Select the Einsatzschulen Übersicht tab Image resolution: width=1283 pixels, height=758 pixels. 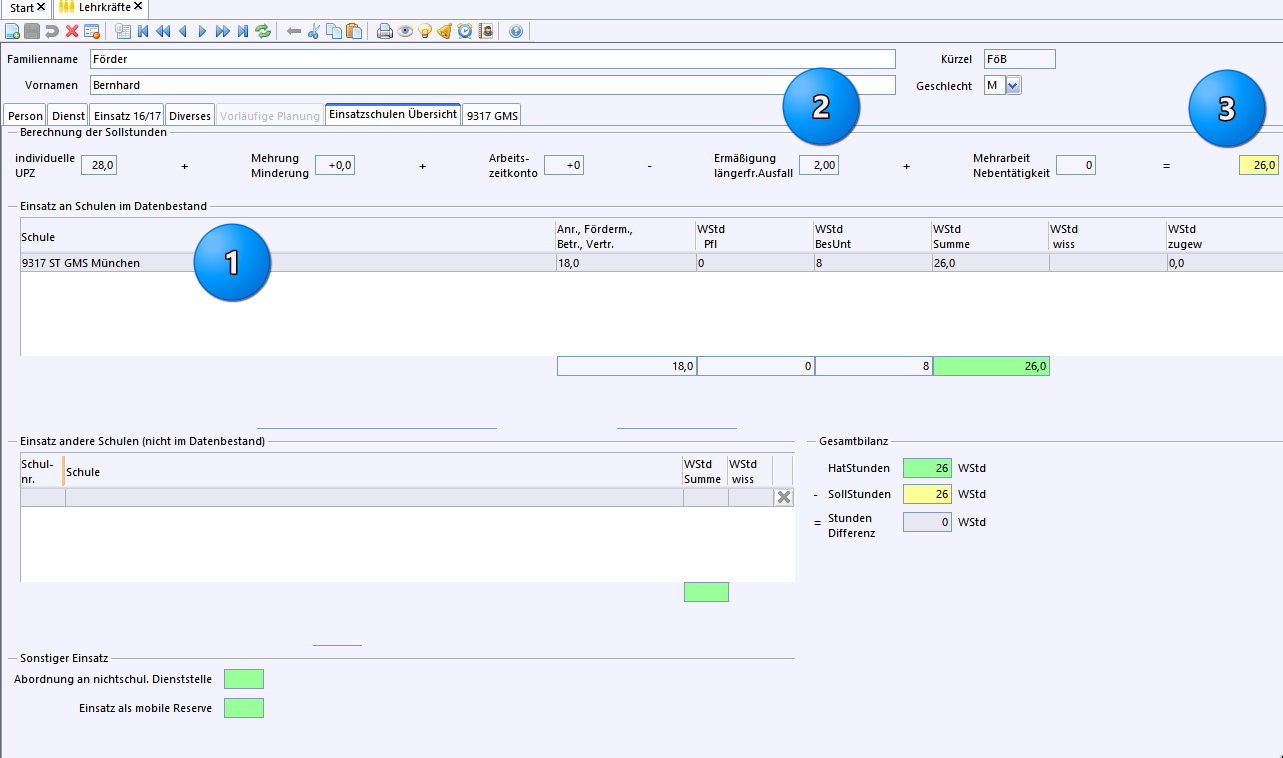click(x=392, y=114)
